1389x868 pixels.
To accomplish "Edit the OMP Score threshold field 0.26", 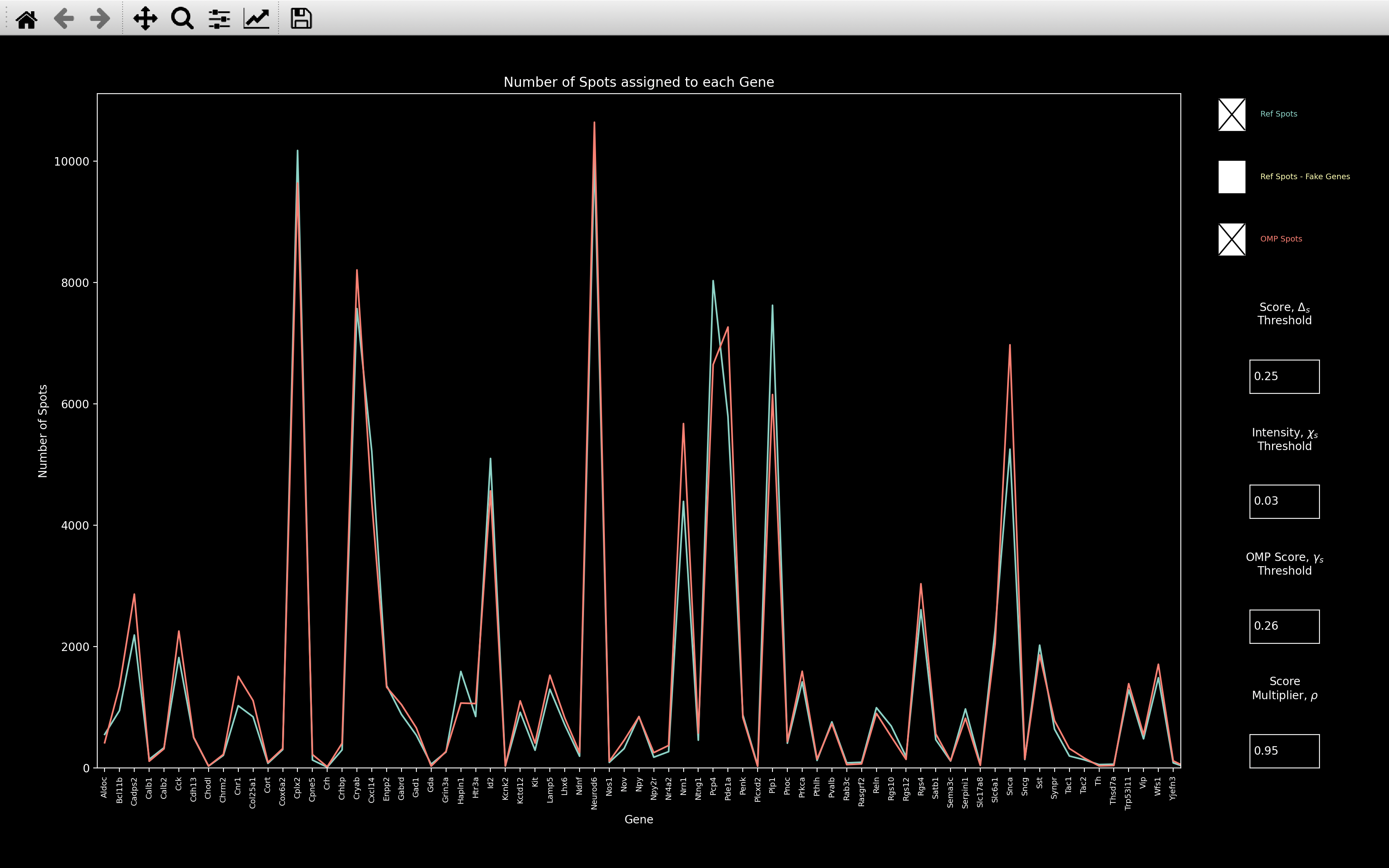I will coord(1285,626).
